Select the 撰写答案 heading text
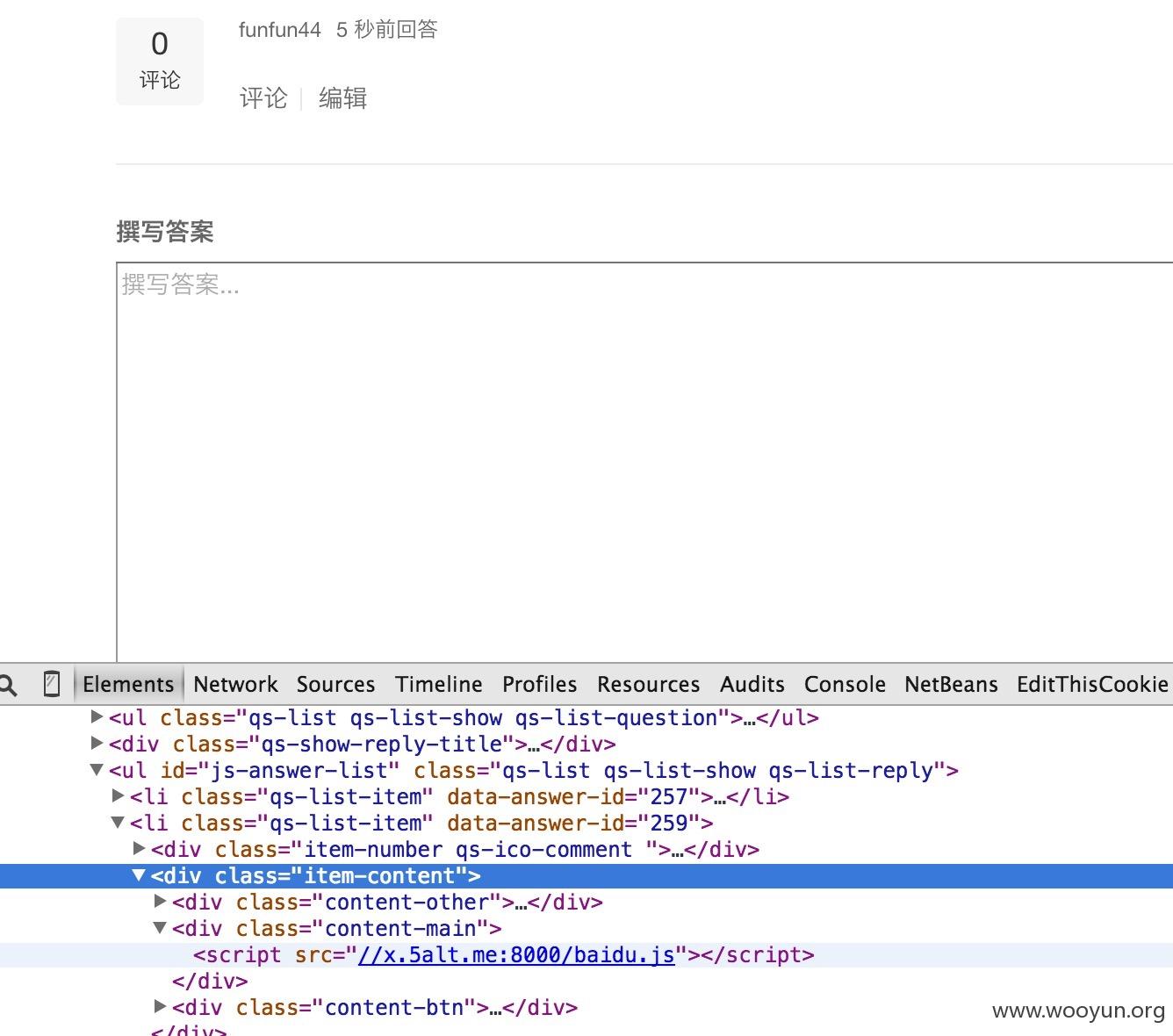This screenshot has width=1173, height=1036. coord(165,232)
